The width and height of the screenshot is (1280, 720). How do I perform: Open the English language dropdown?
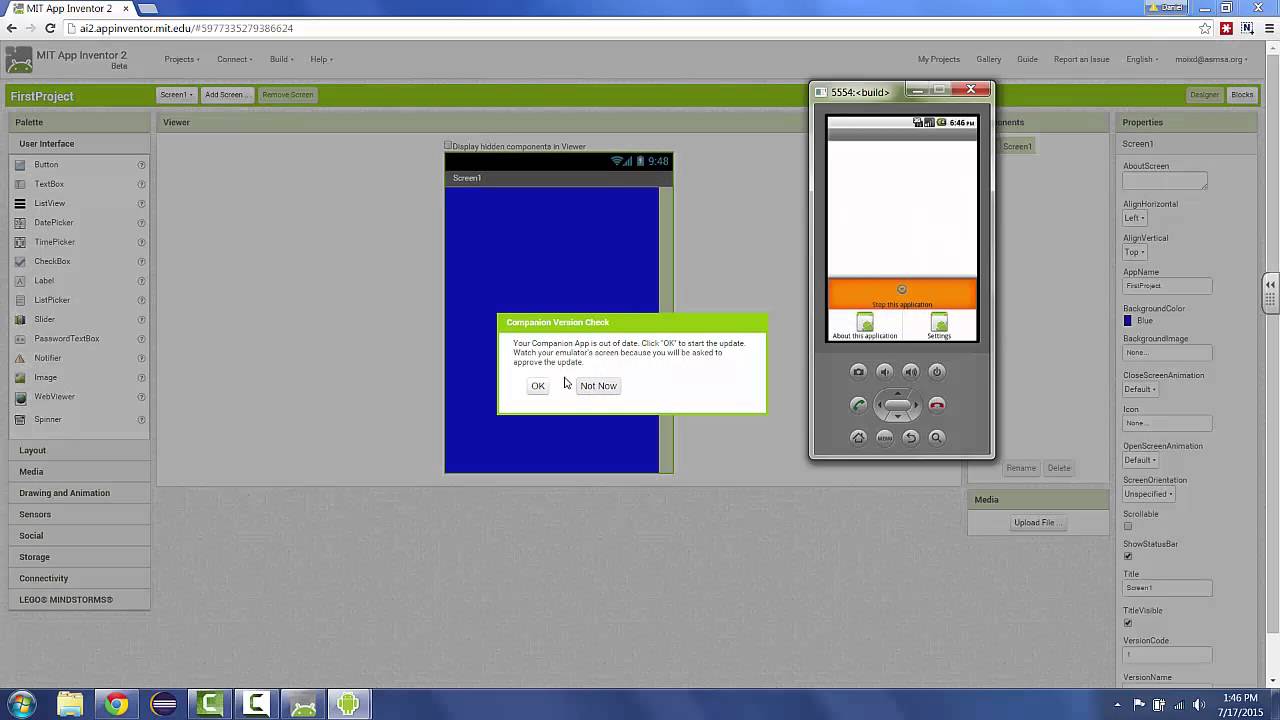[1143, 59]
